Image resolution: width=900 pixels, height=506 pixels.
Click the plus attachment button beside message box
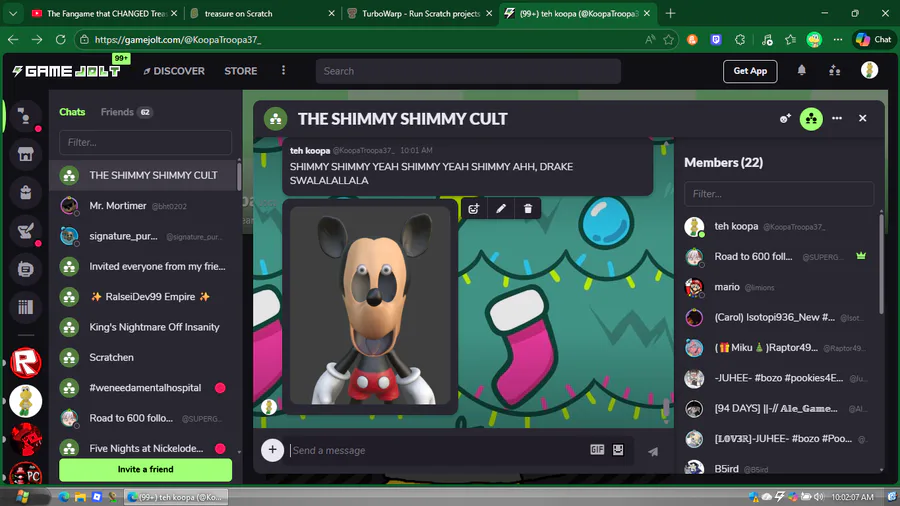click(x=273, y=450)
